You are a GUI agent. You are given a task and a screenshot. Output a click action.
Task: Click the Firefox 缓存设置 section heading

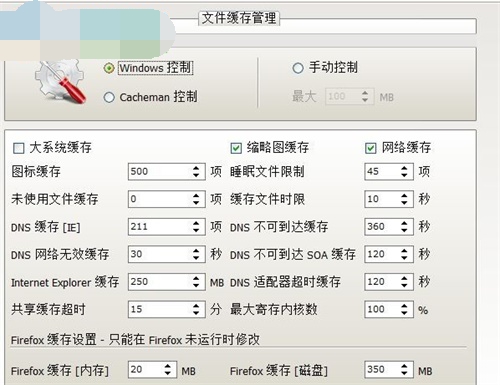point(135,340)
